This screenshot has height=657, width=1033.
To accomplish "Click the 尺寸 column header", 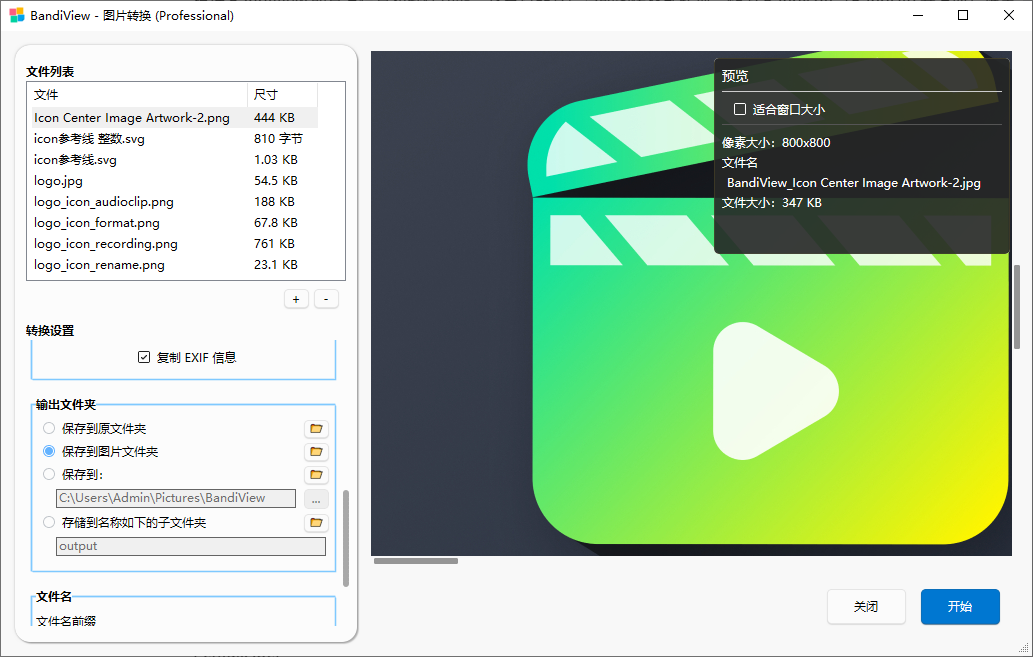I will [282, 95].
